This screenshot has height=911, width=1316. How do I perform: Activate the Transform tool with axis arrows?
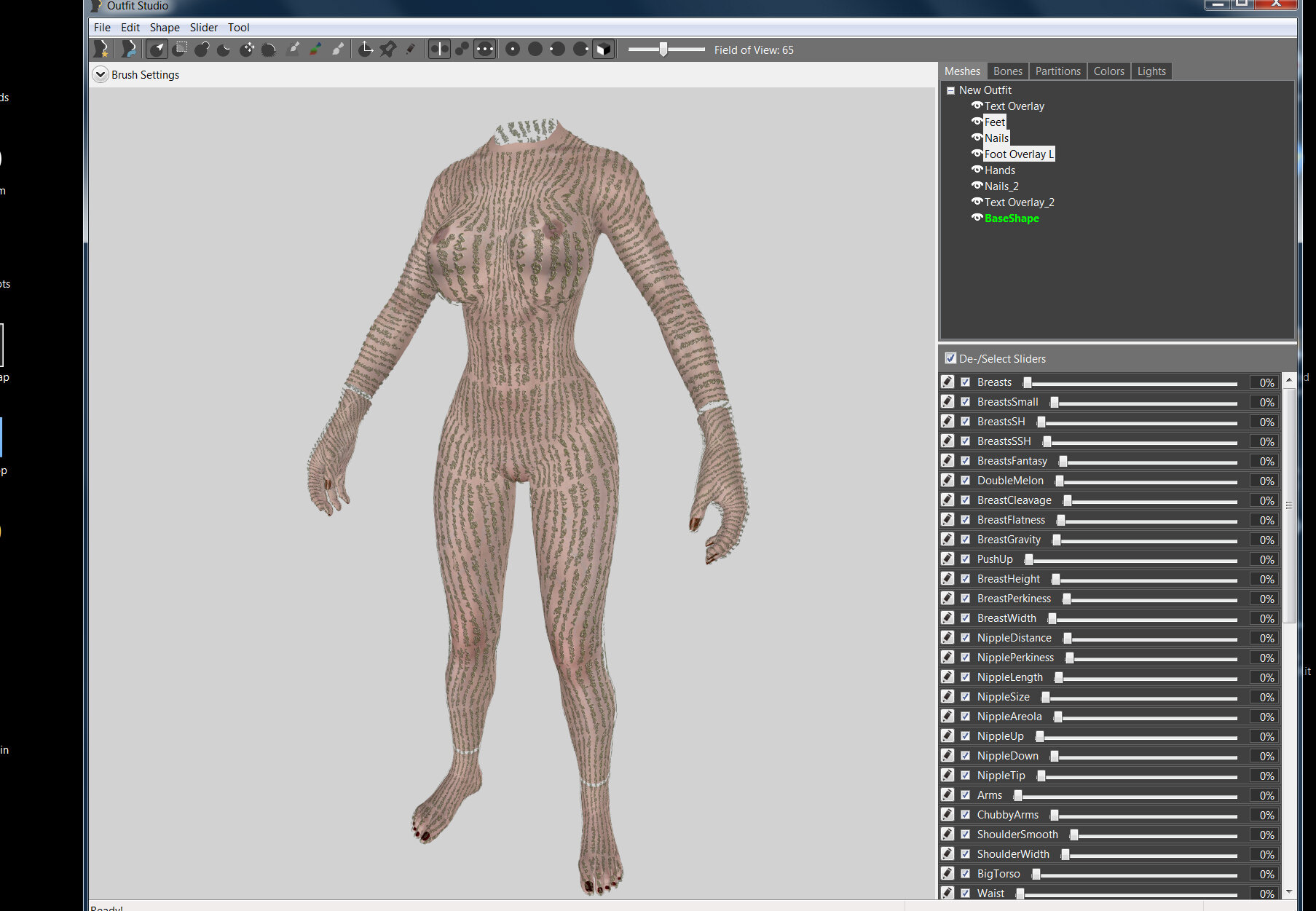click(x=366, y=49)
